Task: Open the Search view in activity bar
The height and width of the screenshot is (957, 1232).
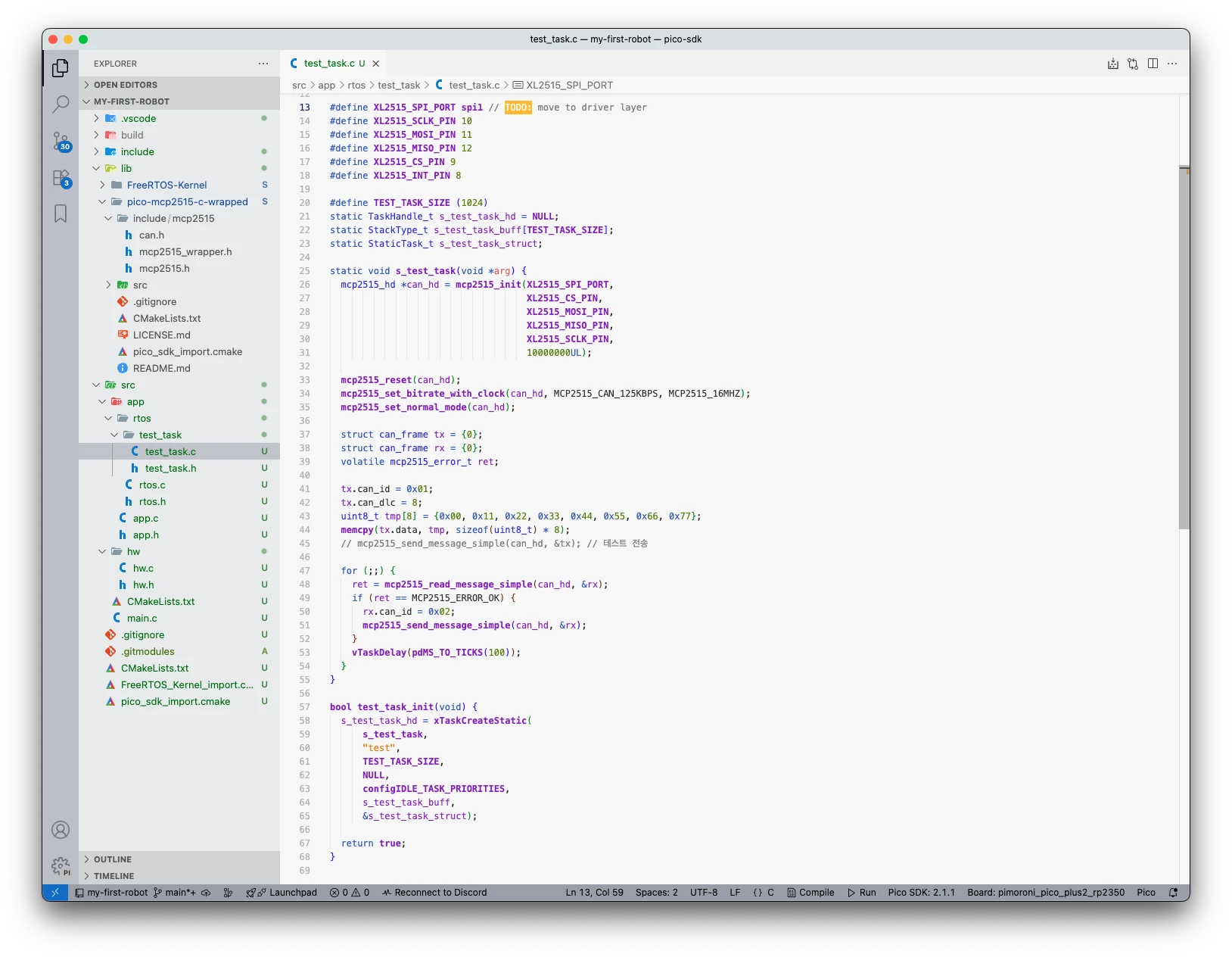Action: (61, 104)
